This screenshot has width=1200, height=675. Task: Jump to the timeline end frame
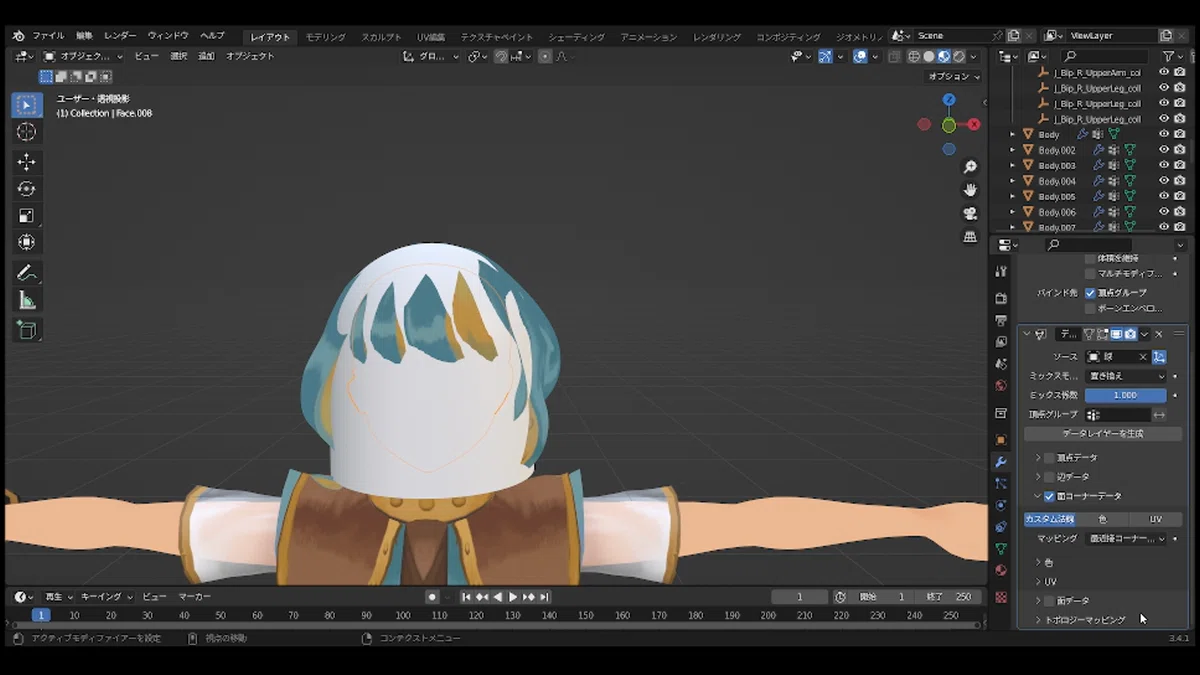[x=545, y=597]
